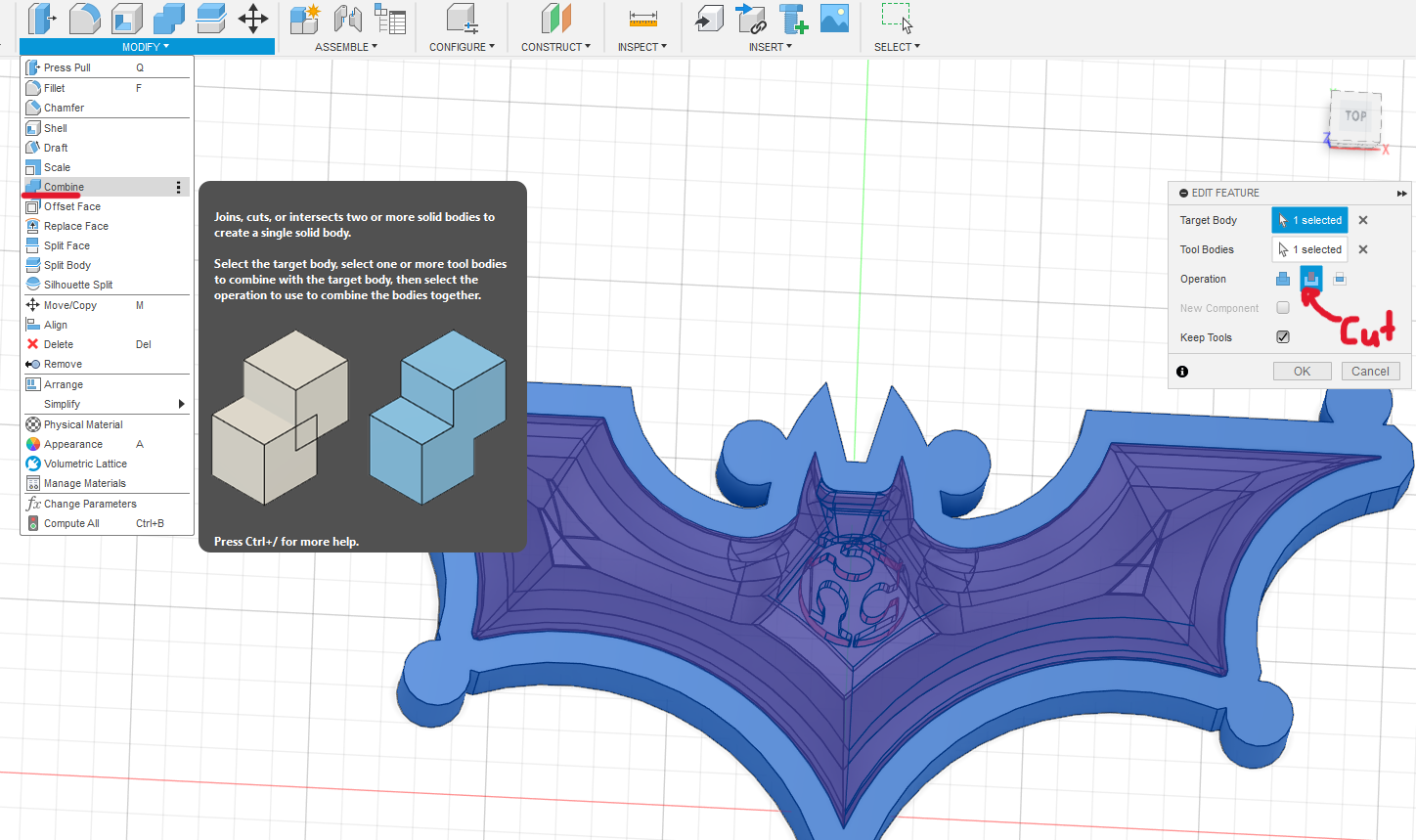Select Draft in the Modify menu

pos(107,148)
